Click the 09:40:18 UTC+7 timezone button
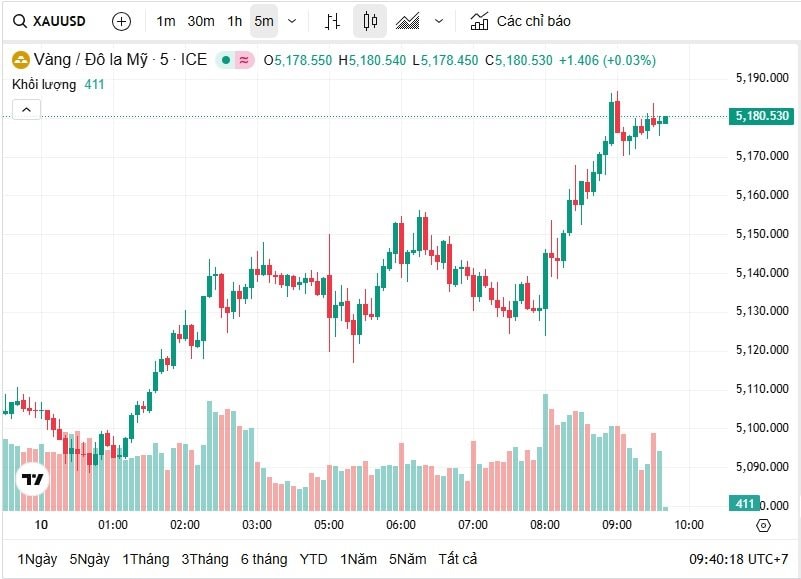Screen dimensions: 801x579 (738, 559)
